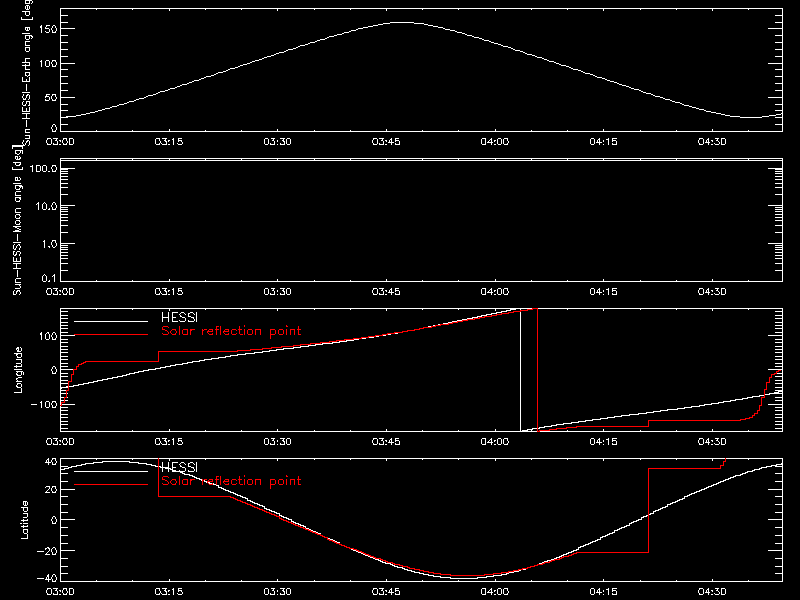Click the 04:30 time label under the Longitude plot
This screenshot has height=600, width=800.
(x=712, y=441)
